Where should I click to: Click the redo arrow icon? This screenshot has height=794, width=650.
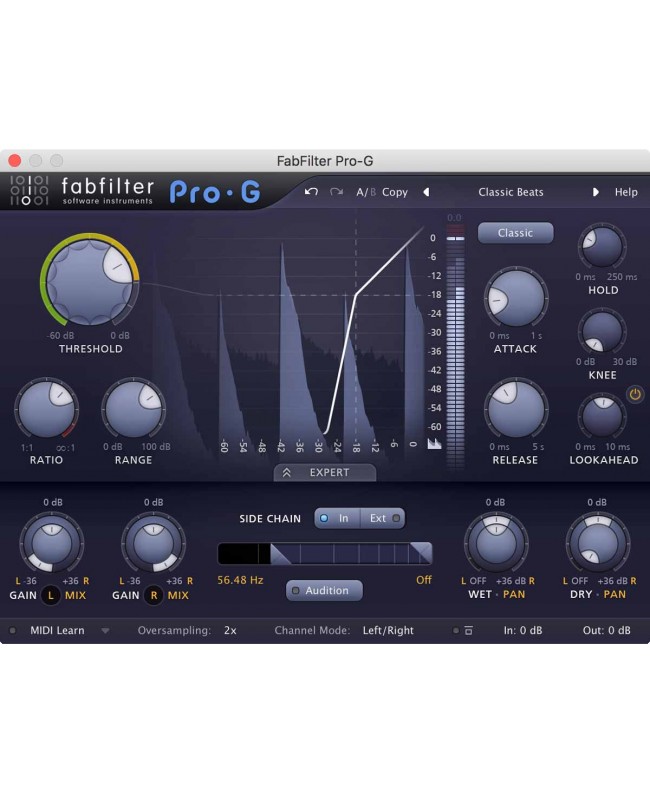point(336,192)
